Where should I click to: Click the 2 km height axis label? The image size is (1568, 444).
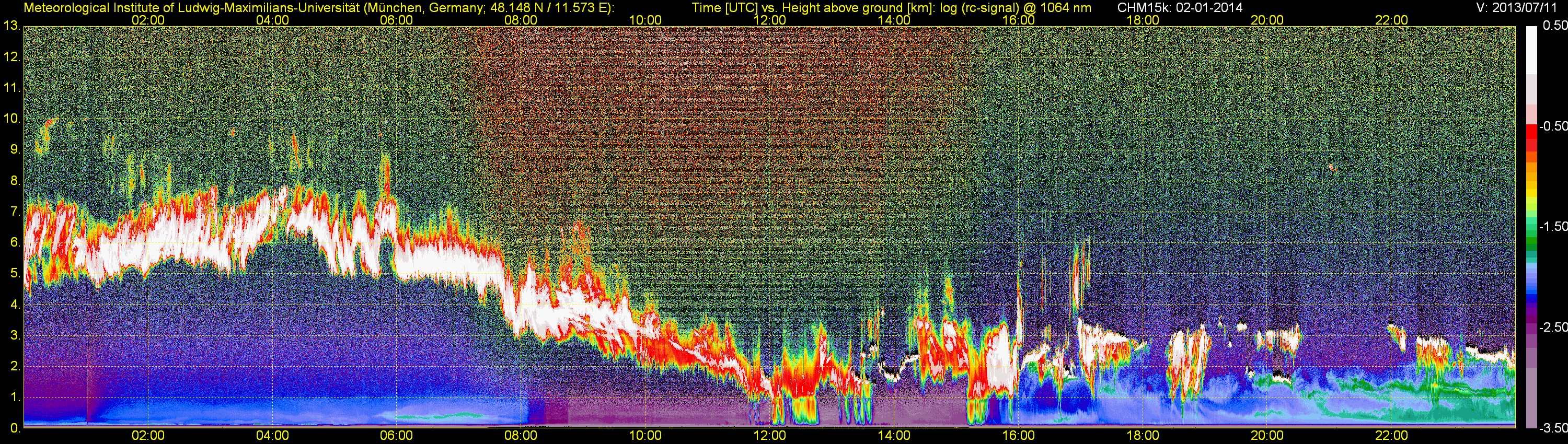click(x=15, y=366)
